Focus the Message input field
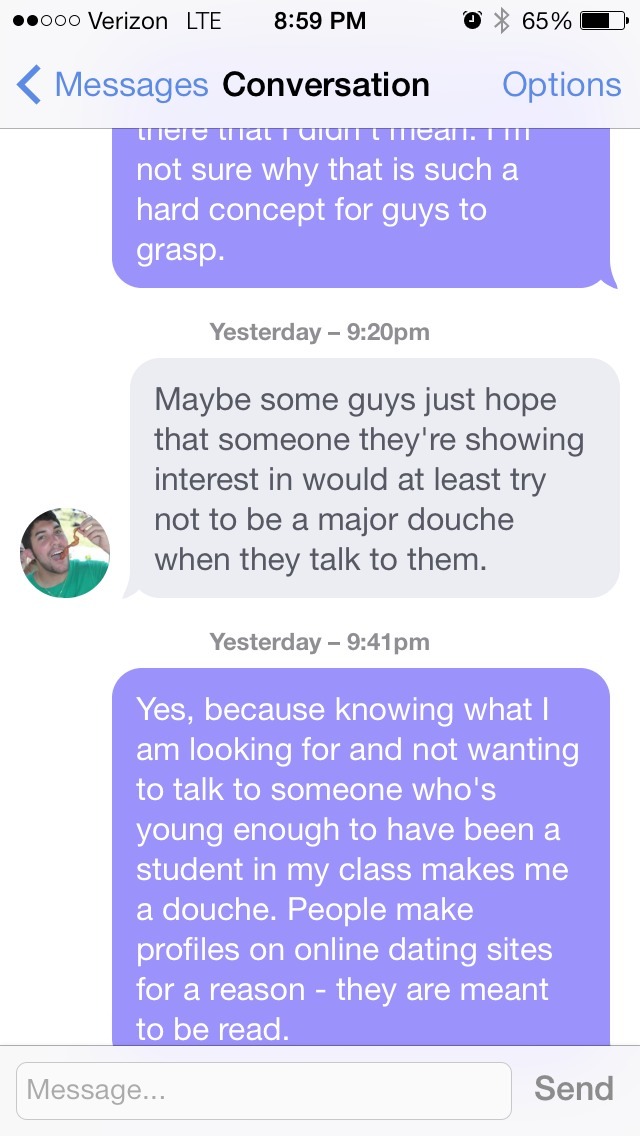This screenshot has width=640, height=1136. pyautogui.click(x=264, y=1089)
